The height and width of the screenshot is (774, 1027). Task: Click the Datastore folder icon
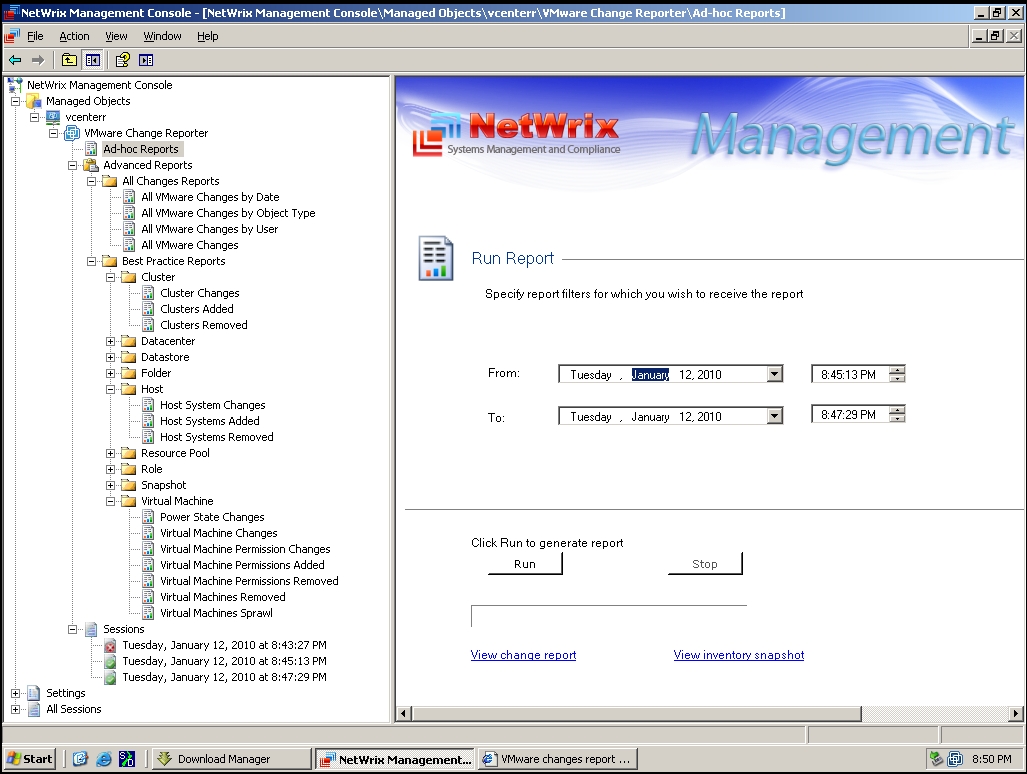tap(129, 357)
